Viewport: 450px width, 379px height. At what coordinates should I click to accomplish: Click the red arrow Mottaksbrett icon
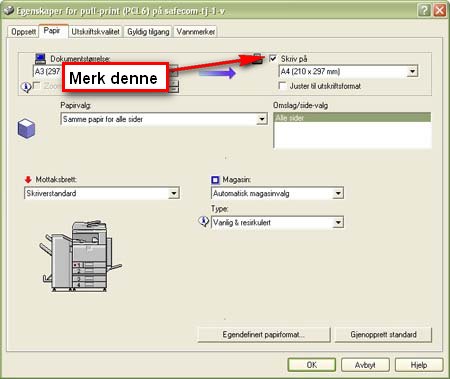pos(28,180)
